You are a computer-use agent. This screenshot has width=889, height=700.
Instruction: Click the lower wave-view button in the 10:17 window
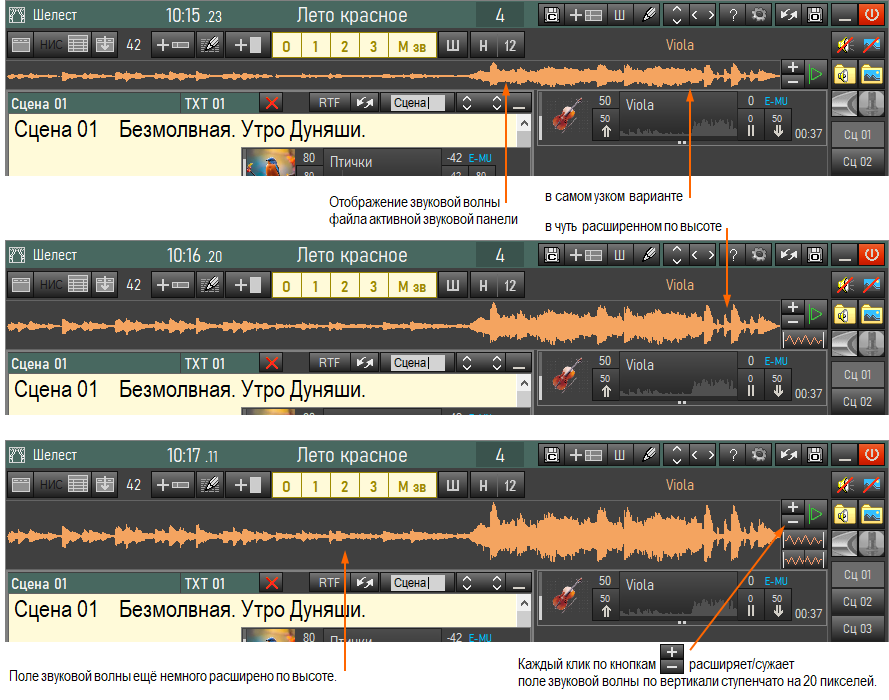(x=803, y=559)
